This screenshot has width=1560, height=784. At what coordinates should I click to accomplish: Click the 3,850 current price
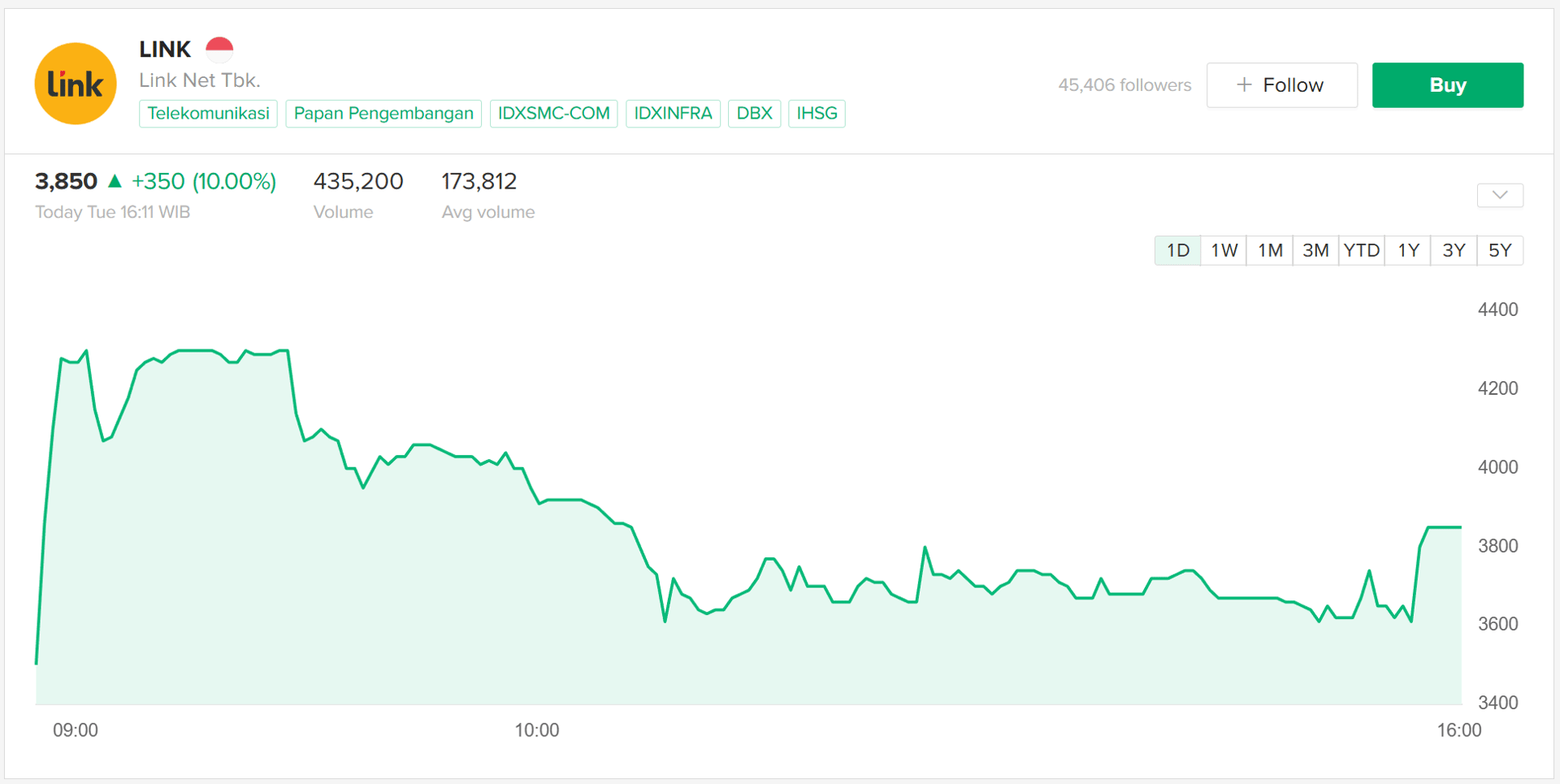pyautogui.click(x=66, y=181)
